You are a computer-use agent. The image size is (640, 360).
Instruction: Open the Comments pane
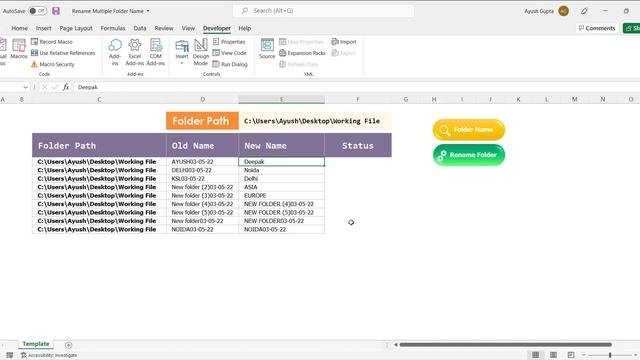597,28
